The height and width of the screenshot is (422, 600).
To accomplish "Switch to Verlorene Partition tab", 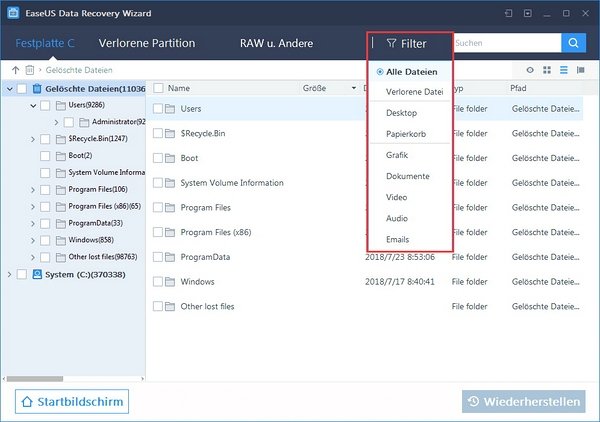I will pos(147,43).
